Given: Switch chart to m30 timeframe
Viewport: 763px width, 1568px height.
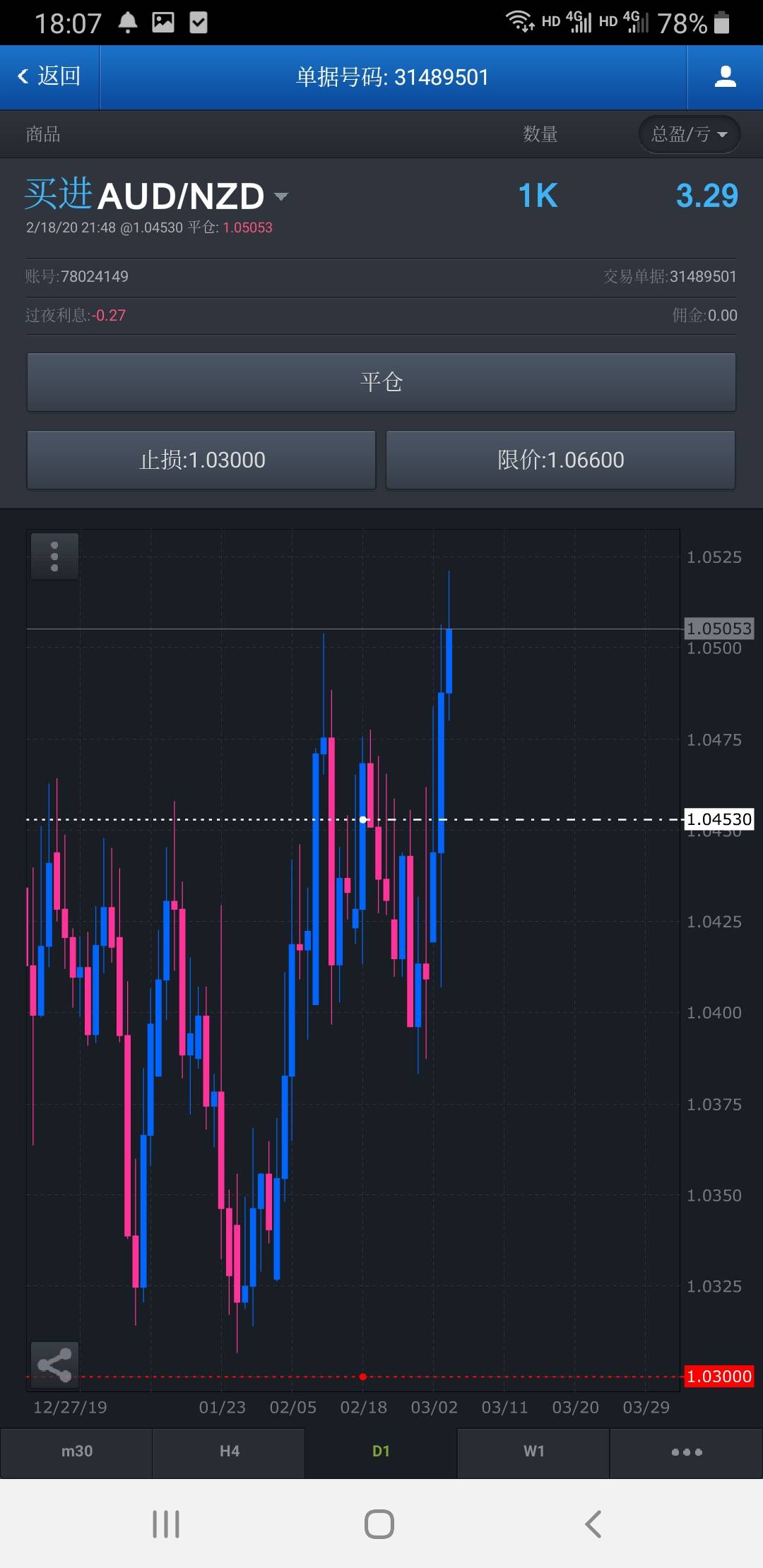Looking at the screenshot, I should tap(76, 1452).
